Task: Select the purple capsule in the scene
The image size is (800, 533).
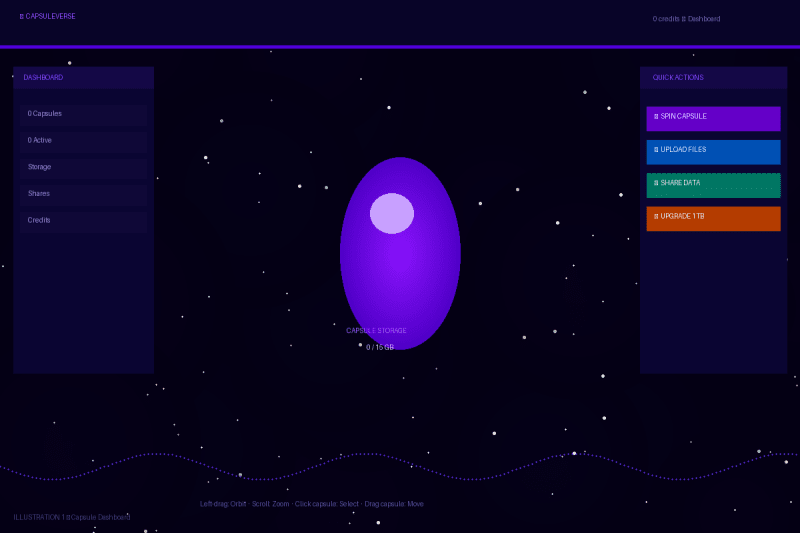Action: pos(401,253)
